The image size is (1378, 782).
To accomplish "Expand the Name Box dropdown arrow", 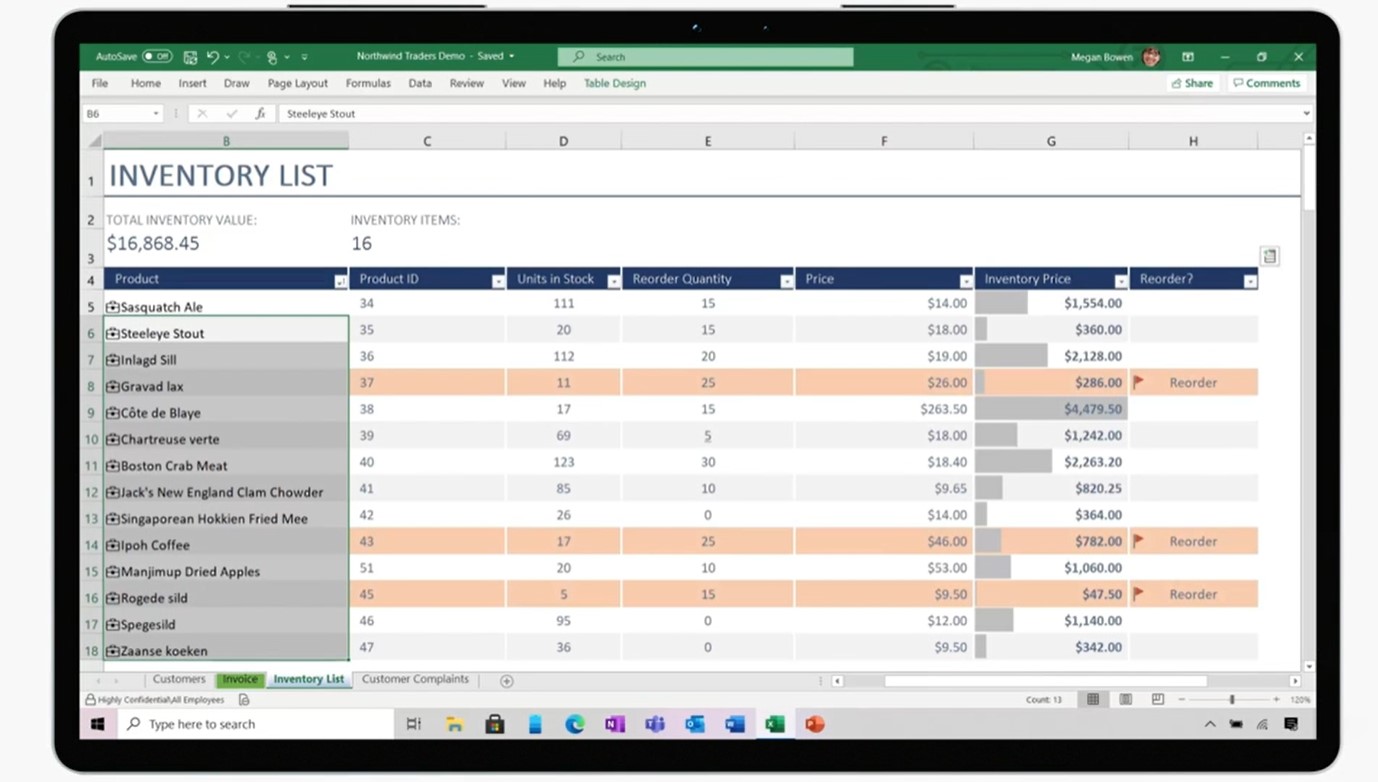I will [156, 114].
